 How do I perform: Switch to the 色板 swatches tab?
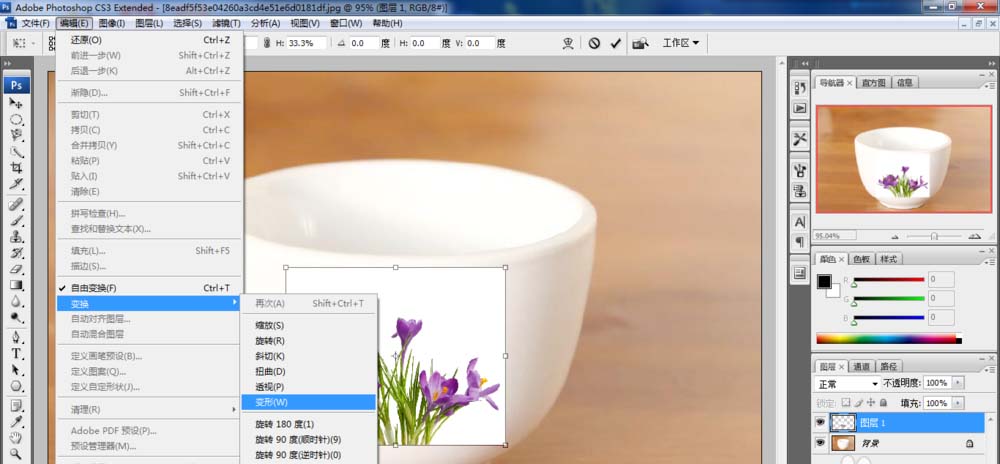coord(862,259)
